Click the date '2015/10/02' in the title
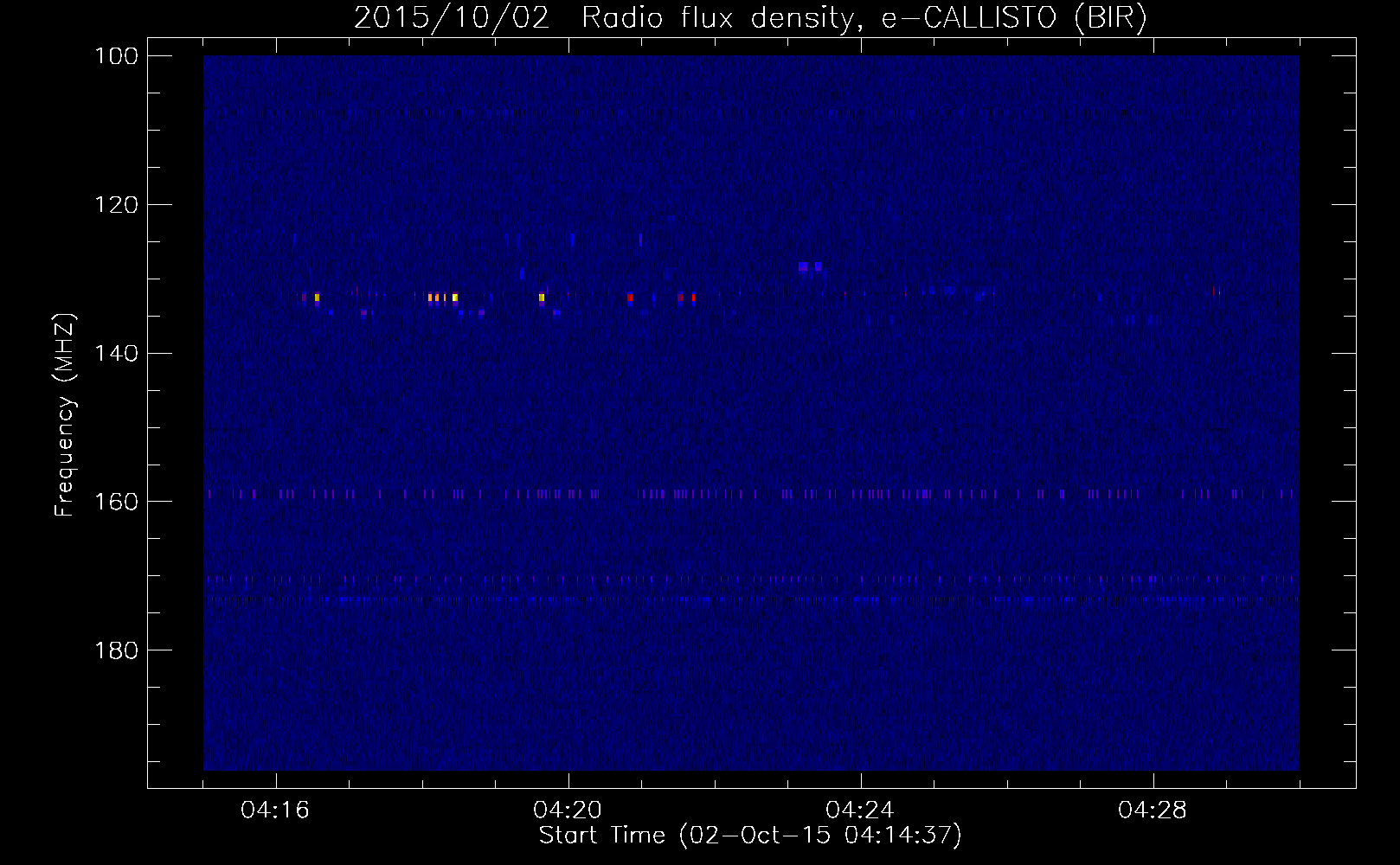This screenshot has width=1400, height=865. pyautogui.click(x=452, y=18)
